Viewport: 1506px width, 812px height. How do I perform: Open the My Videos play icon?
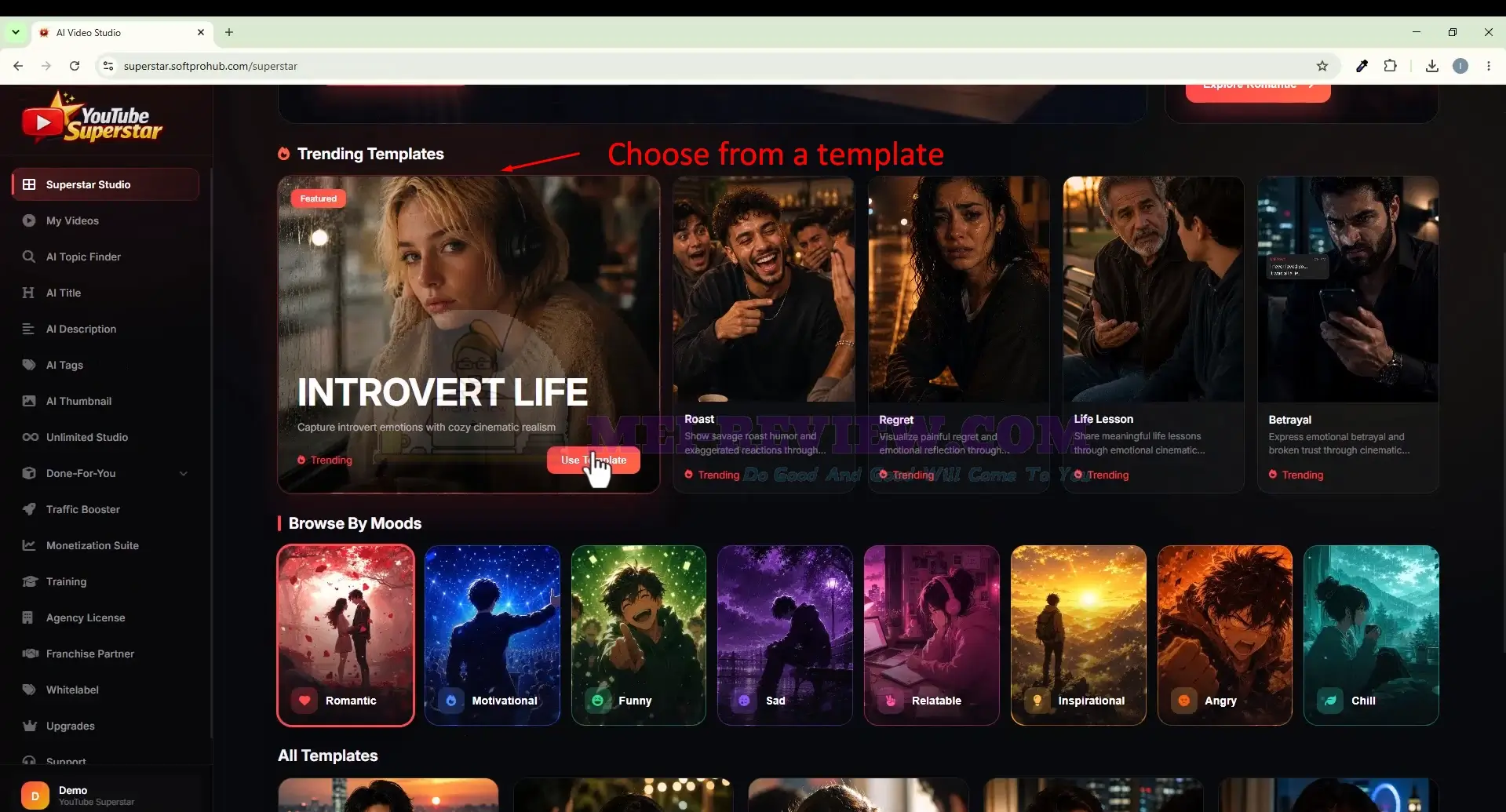click(29, 220)
